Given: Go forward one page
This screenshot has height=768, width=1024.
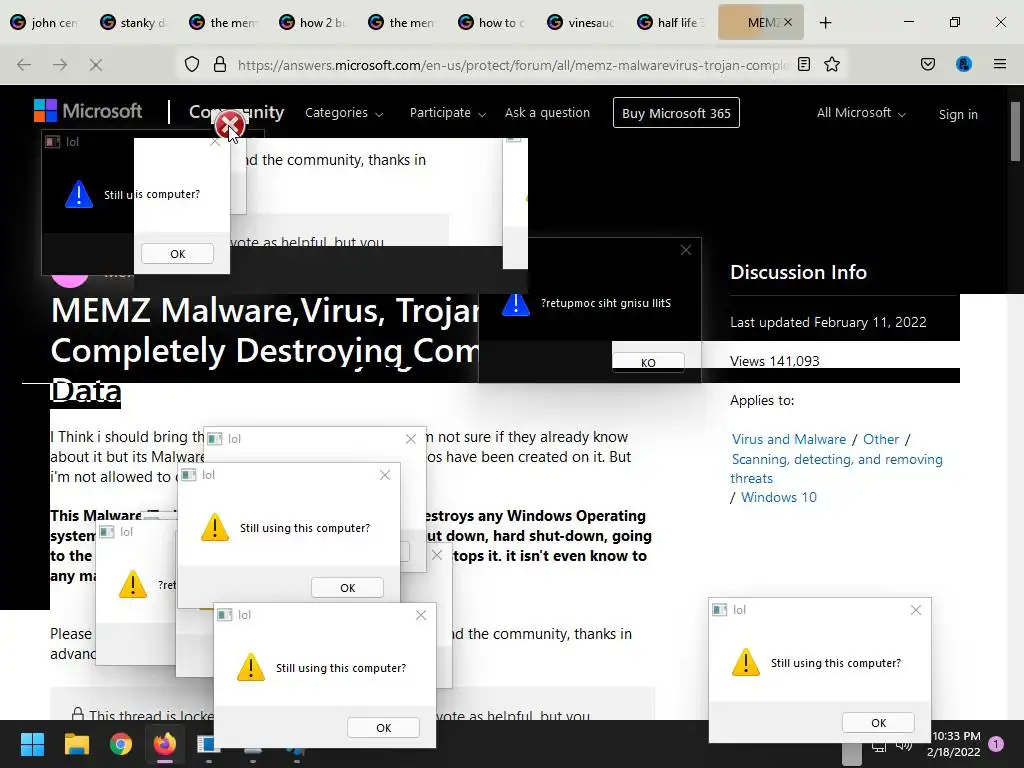Looking at the screenshot, I should coord(60,64).
